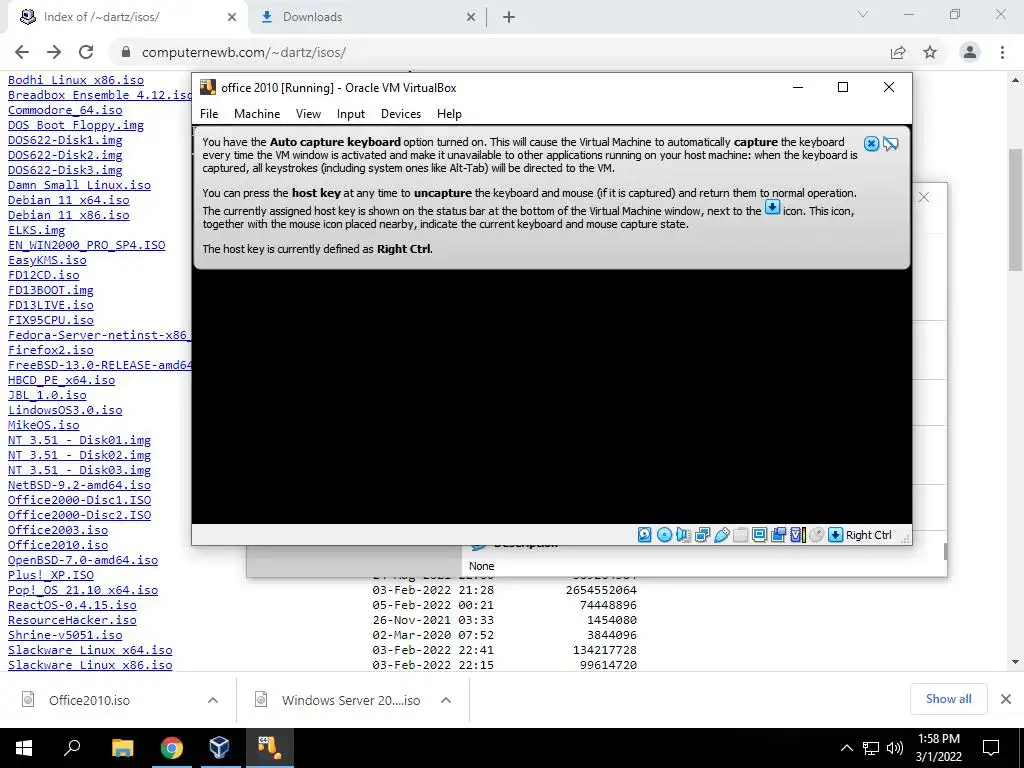Click the network adapters icon in VirtualBox status bar

[703, 535]
